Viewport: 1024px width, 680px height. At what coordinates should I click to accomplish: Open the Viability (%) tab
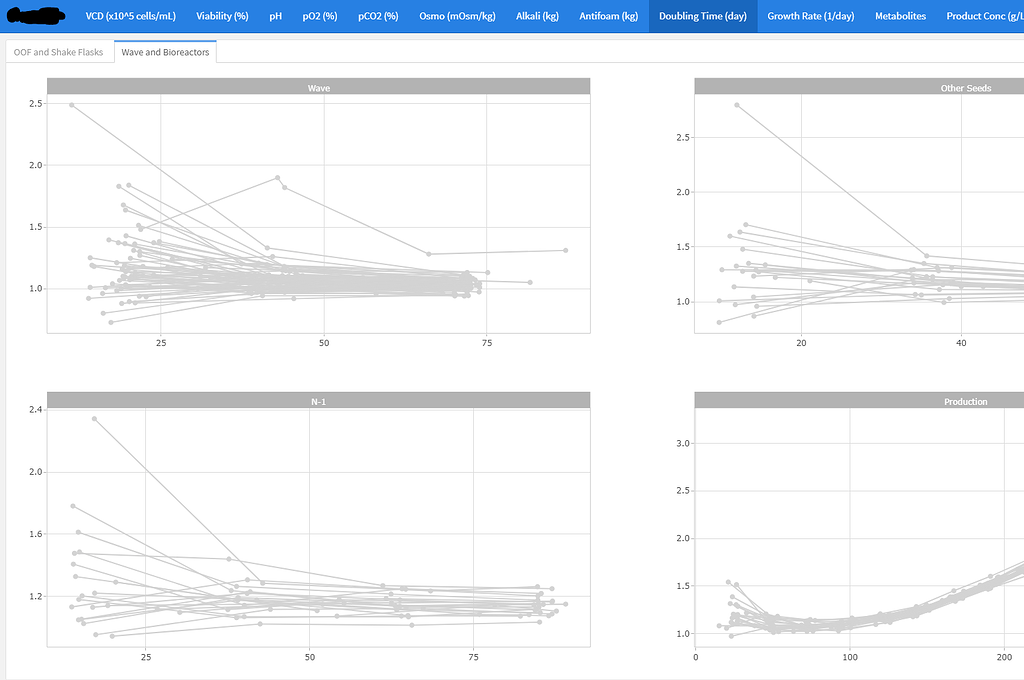222,16
